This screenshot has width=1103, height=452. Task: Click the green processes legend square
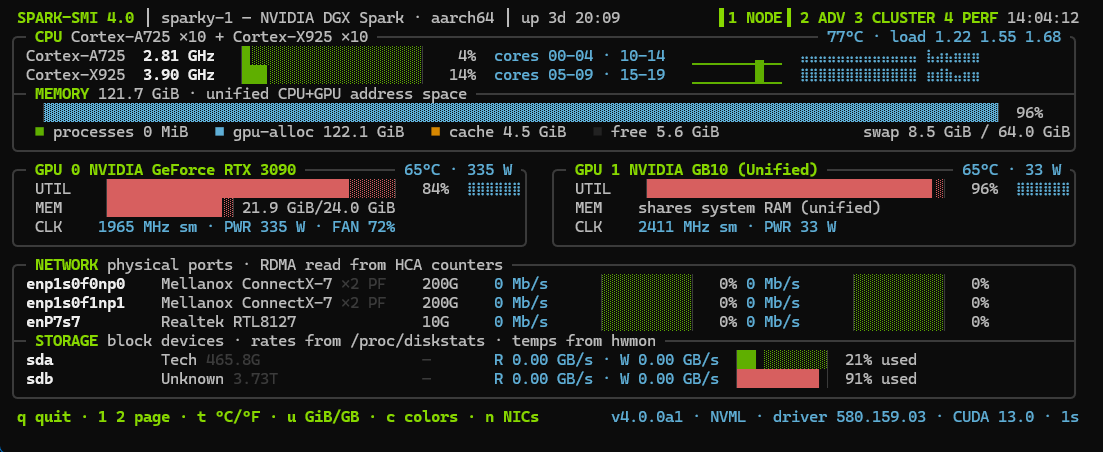click(39, 131)
